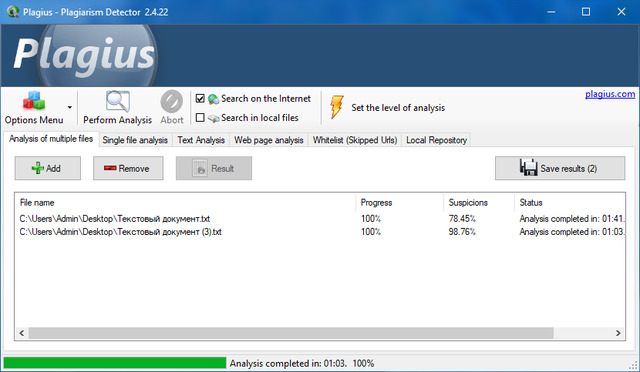This screenshot has height=372, width=640.
Task: Sort by the Progress column header
Action: [400, 203]
